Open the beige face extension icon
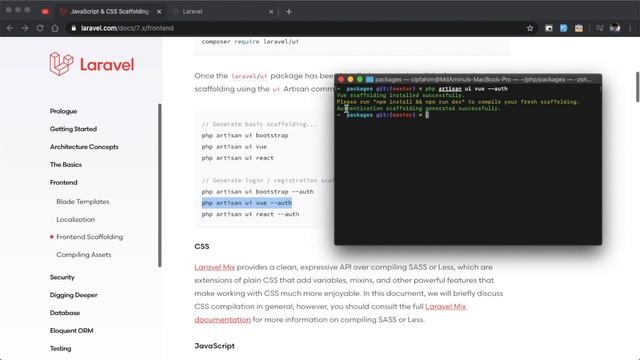640x360 pixels. click(579, 28)
